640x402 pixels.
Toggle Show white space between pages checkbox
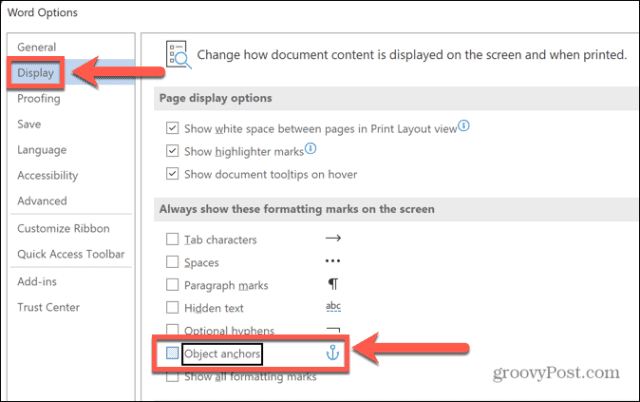coord(173,128)
